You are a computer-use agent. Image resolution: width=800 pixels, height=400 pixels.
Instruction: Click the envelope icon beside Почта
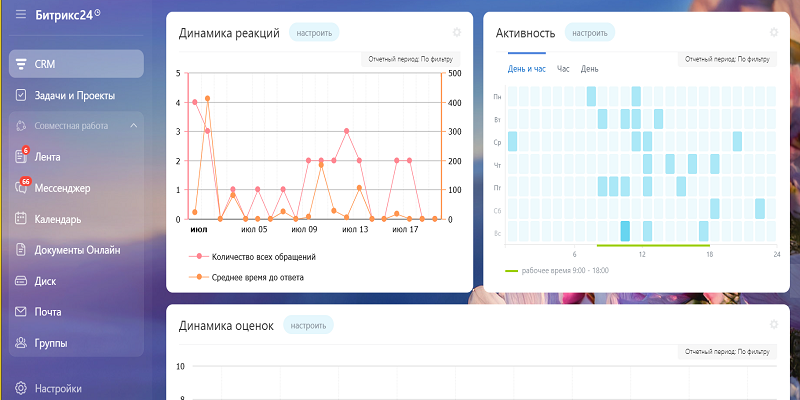(21, 312)
